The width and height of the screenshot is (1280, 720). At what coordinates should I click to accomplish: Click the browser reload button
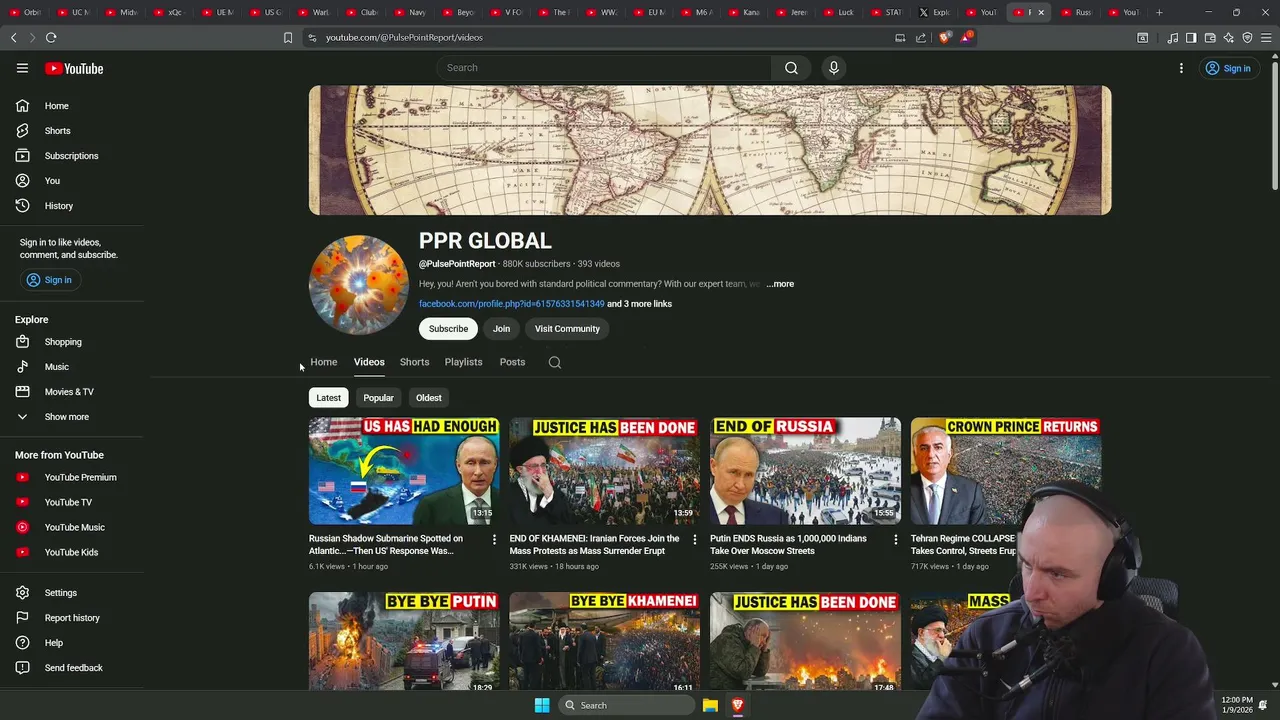(51, 37)
